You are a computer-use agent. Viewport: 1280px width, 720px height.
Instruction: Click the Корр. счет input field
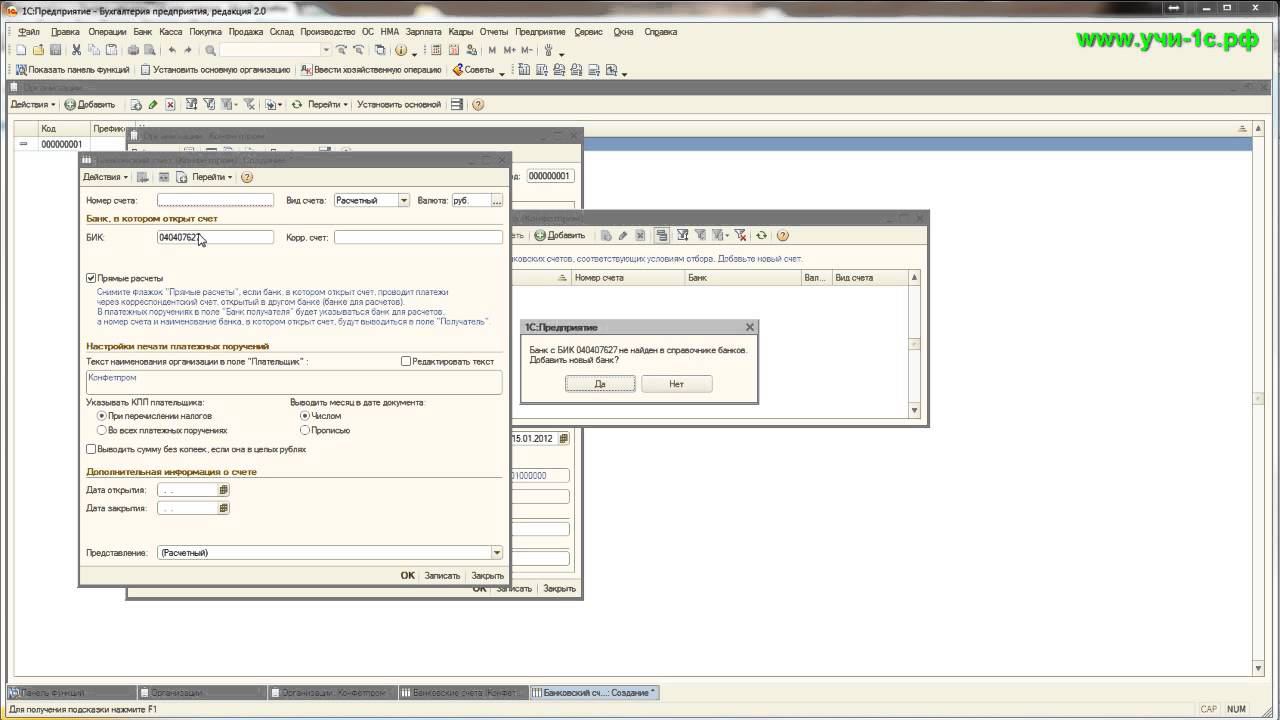click(418, 237)
